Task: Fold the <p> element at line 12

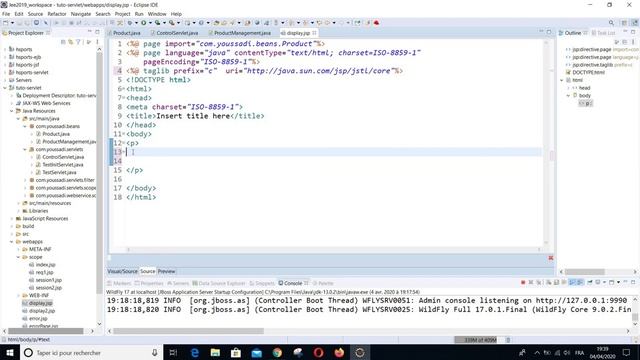Action: tap(124, 143)
